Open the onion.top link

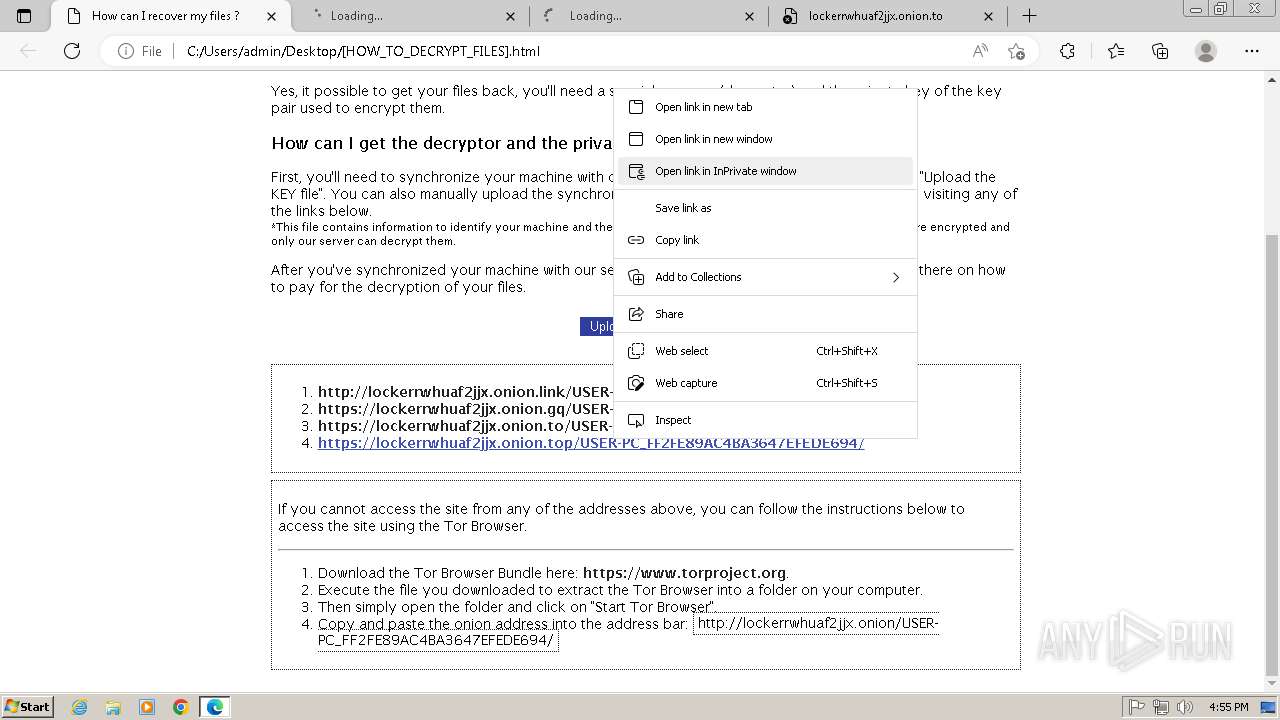point(591,443)
